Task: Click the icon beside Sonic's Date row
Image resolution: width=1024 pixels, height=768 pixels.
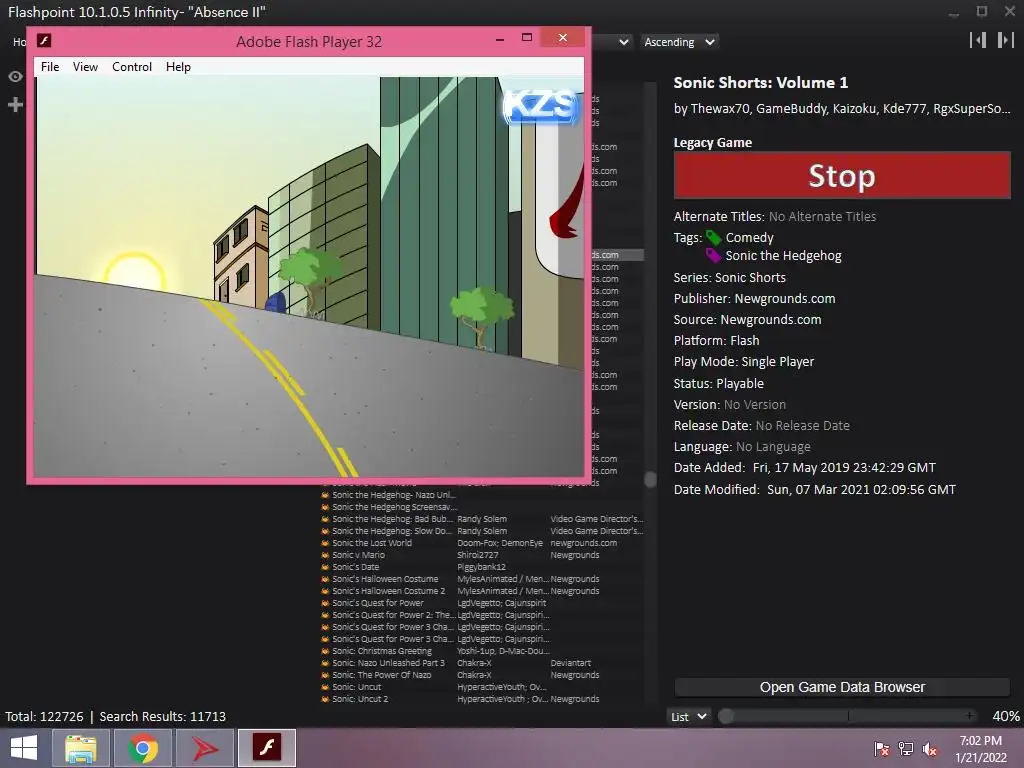Action: tap(325, 567)
